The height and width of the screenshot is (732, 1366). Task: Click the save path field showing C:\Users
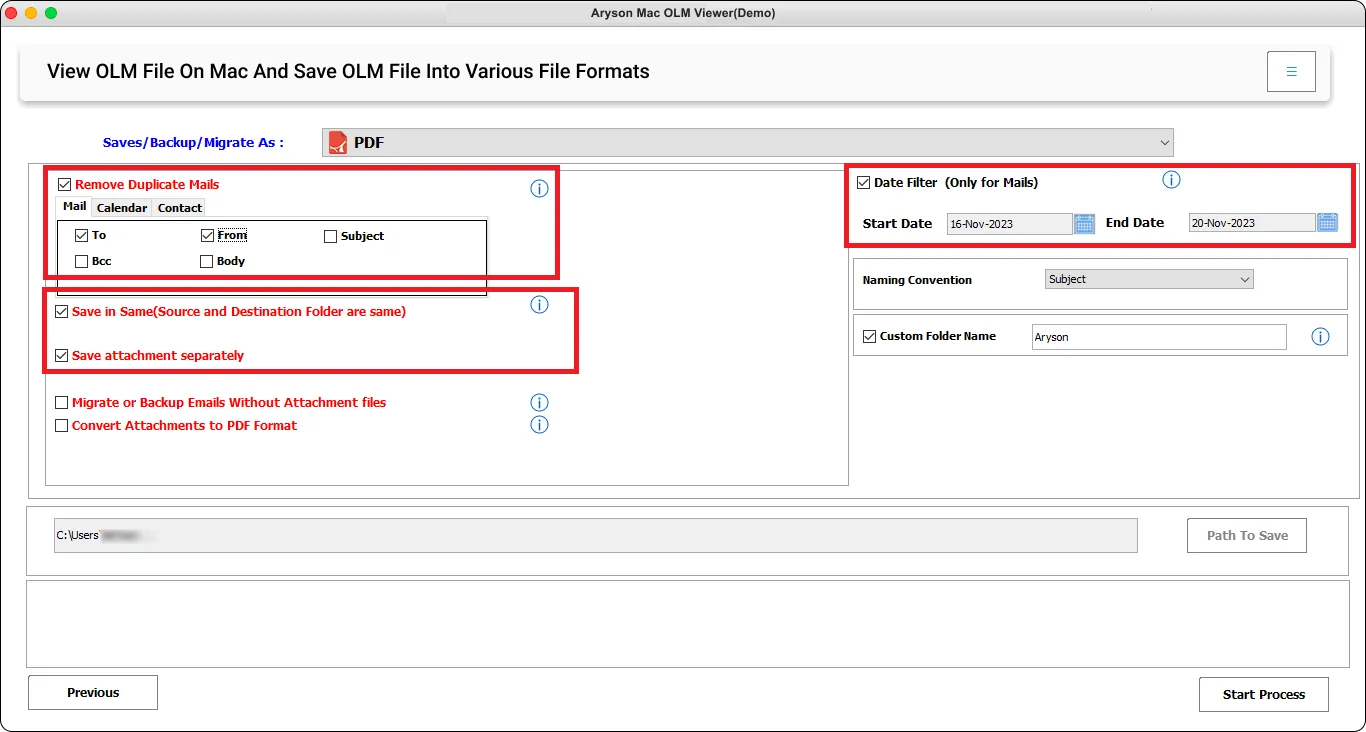coord(596,535)
